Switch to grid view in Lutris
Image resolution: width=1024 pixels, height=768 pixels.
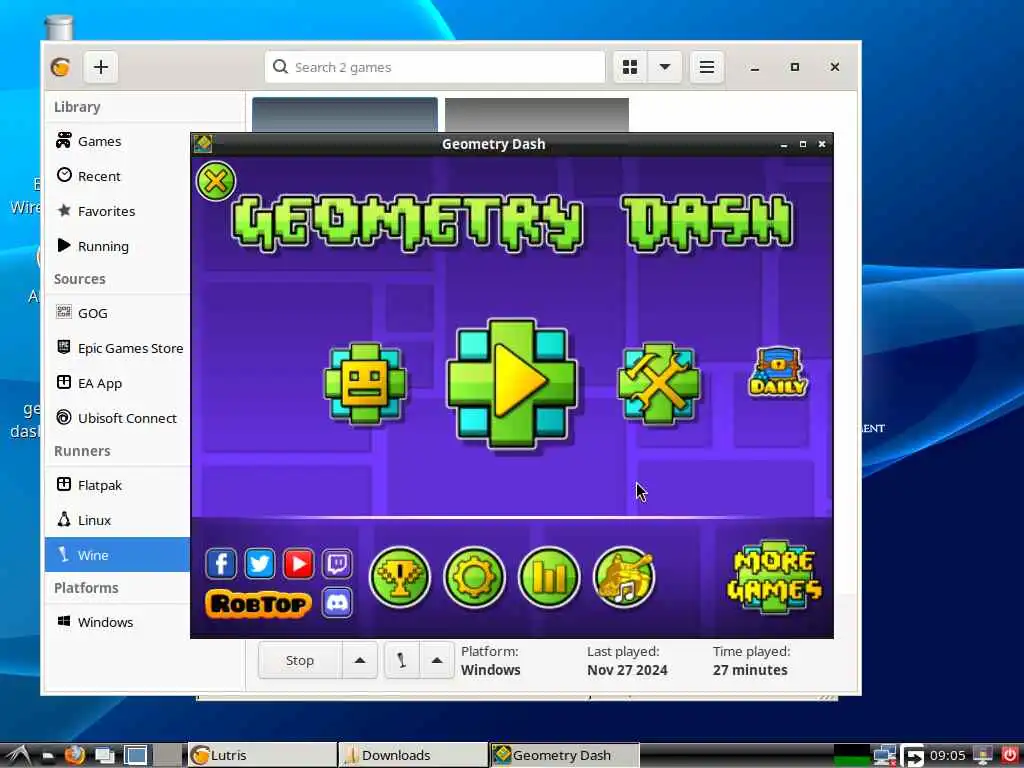coord(630,67)
